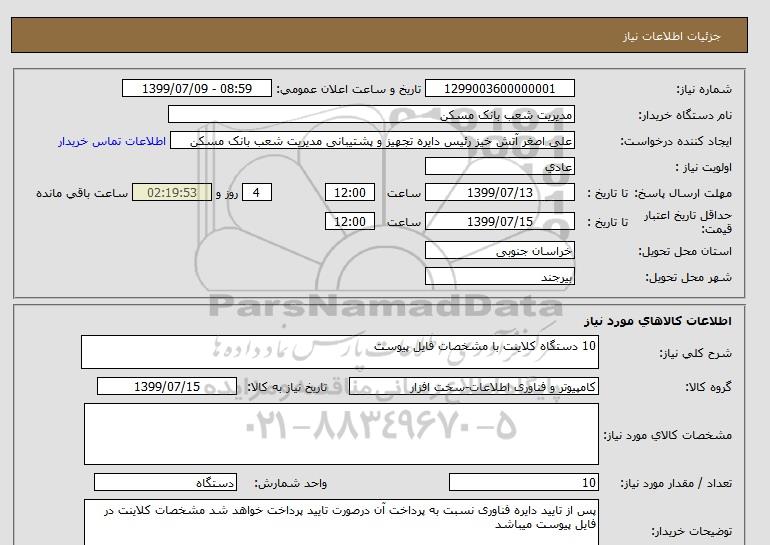Click the buyer organization field 'مدیریت شعب بانک مسکن'
The width and height of the screenshot is (770, 545).
tap(371, 114)
